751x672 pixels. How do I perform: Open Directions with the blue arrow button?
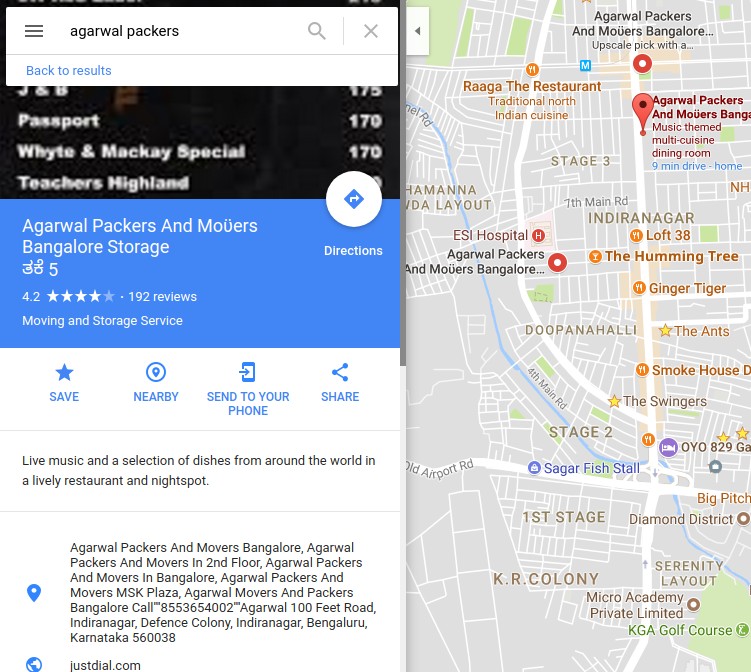[354, 199]
